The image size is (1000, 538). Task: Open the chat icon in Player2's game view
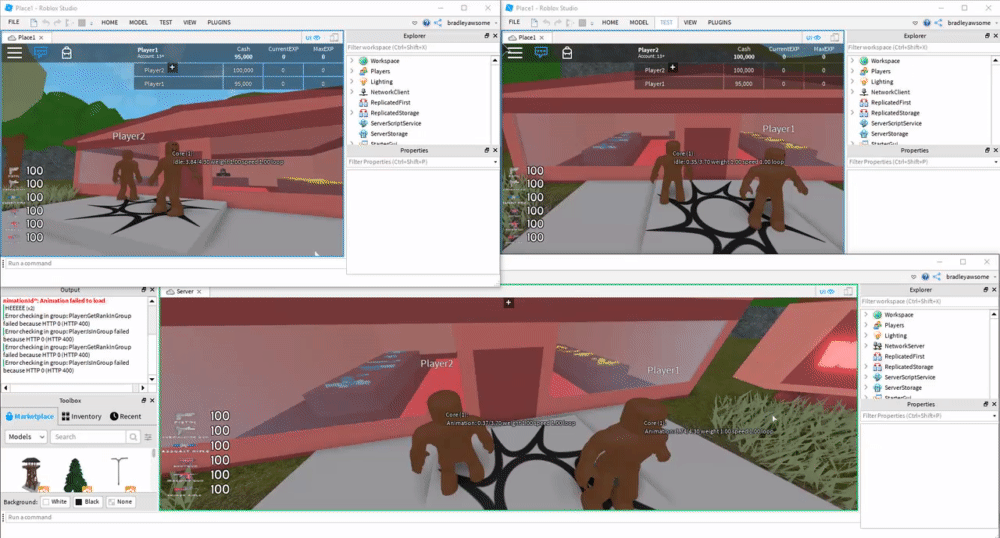point(541,52)
